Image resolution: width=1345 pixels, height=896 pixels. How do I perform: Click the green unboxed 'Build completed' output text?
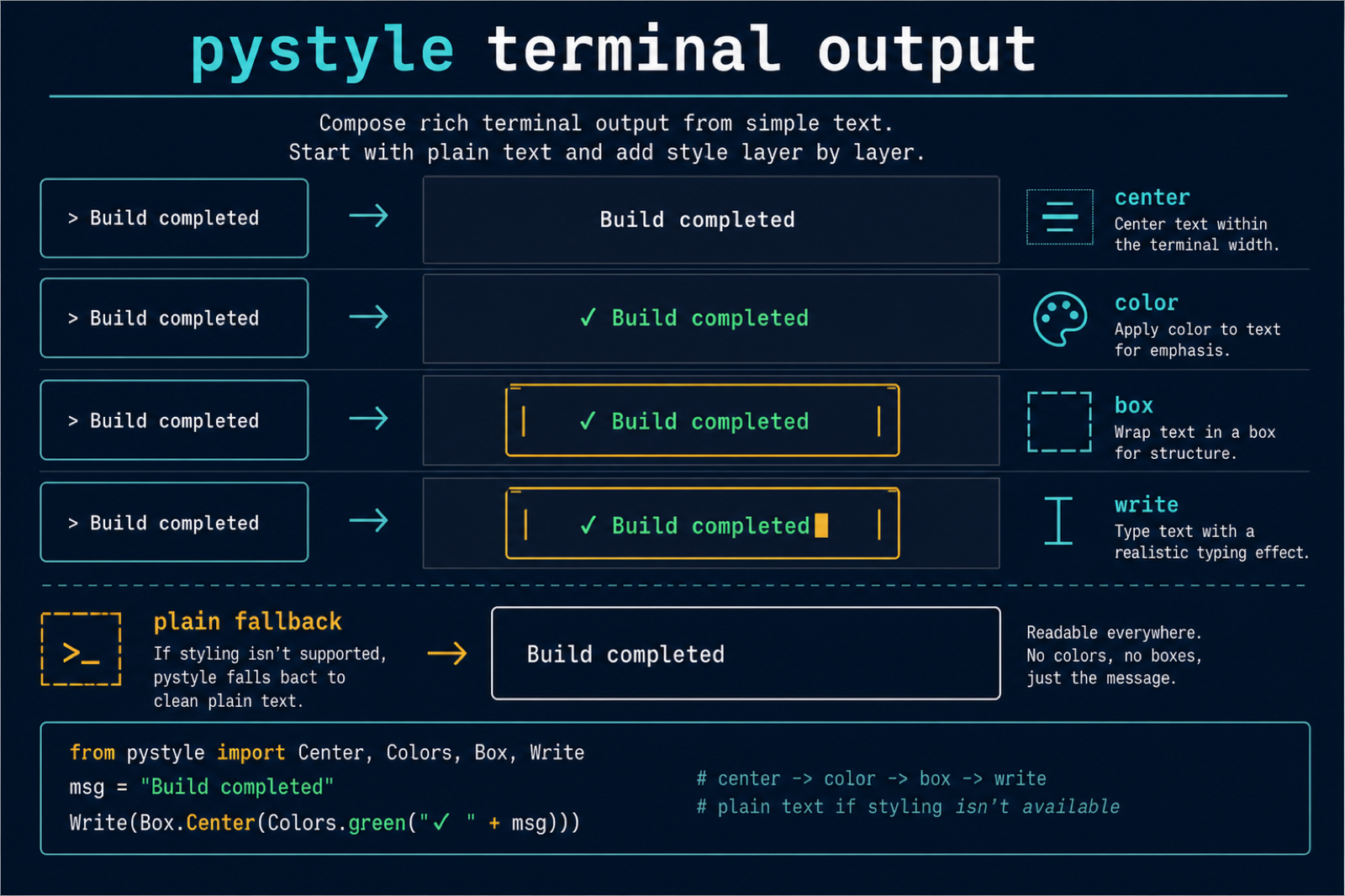point(710,319)
